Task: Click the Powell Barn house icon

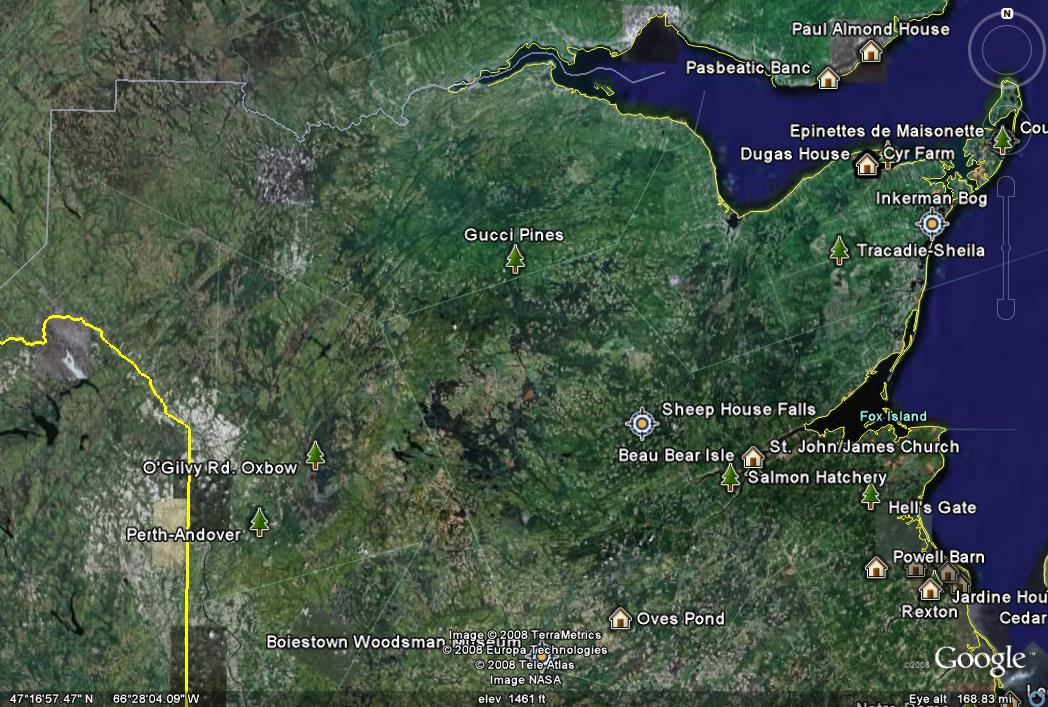Action: 876,568
